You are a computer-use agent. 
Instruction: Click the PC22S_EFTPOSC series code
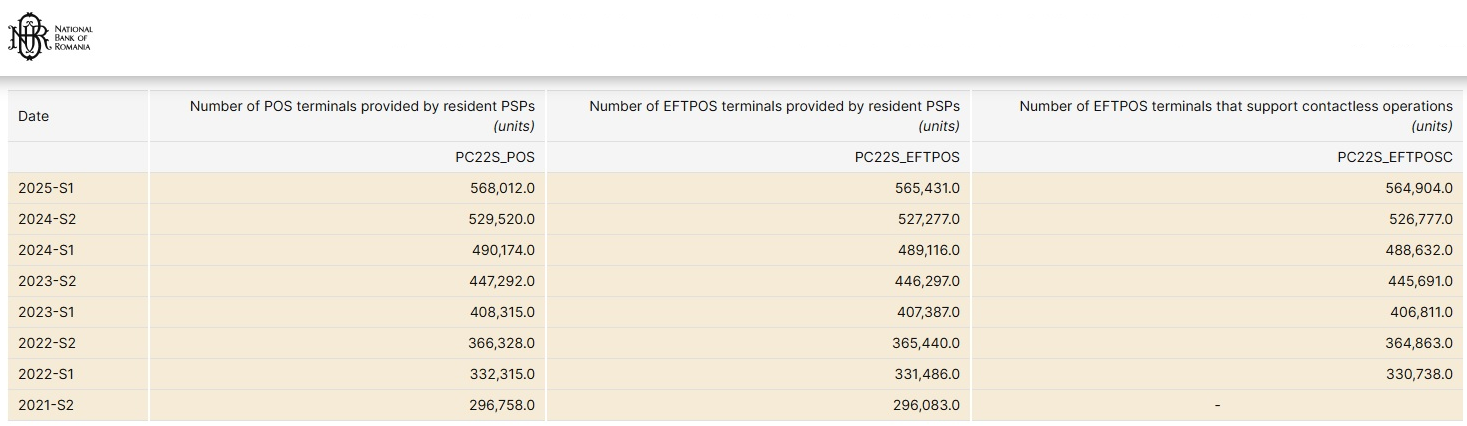[1395, 157]
